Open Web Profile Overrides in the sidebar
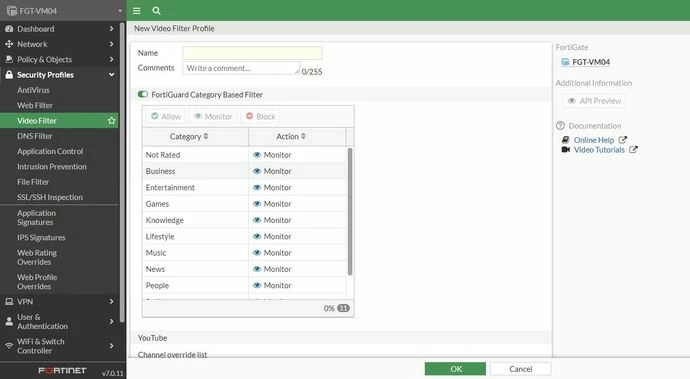Viewport: 690px width, 379px height. click(37, 282)
